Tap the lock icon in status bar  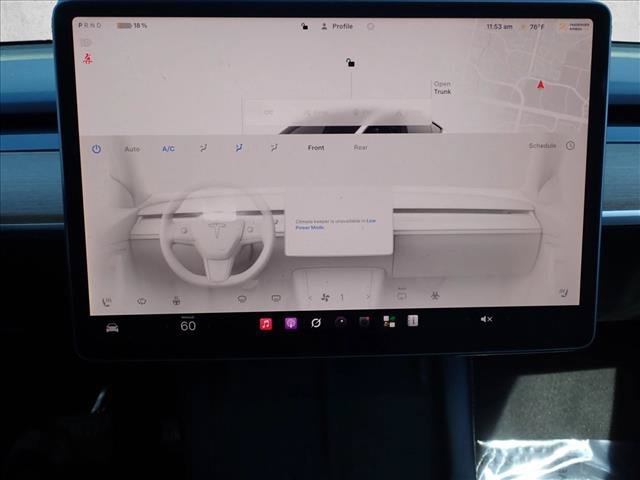[304, 27]
